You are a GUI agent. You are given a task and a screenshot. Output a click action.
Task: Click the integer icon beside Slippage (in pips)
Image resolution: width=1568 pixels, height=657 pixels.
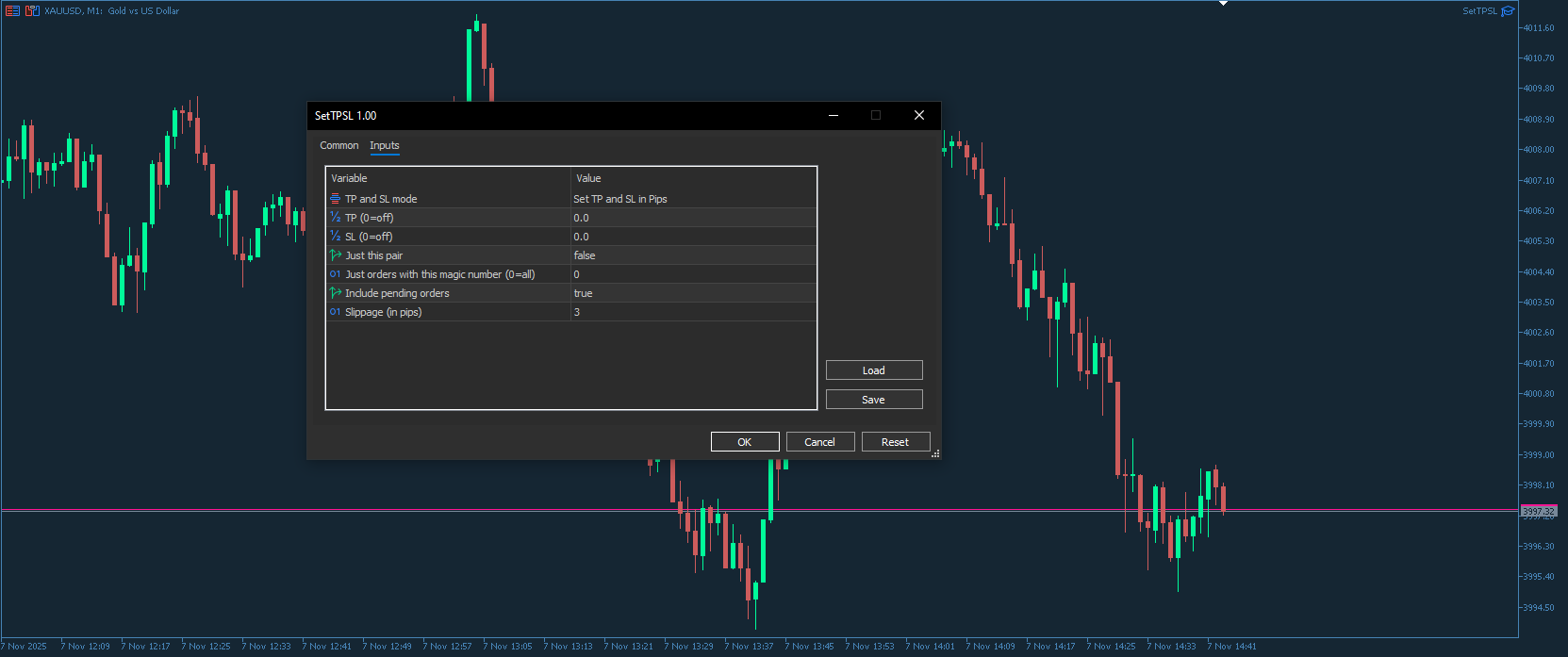(x=335, y=312)
